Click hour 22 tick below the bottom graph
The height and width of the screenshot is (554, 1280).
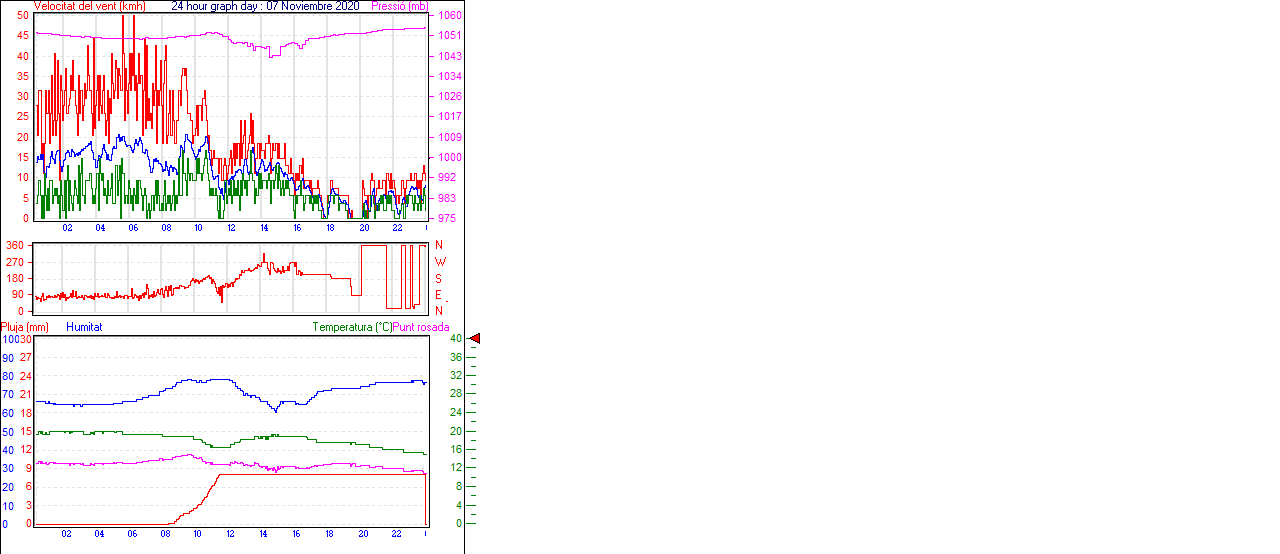(397, 533)
